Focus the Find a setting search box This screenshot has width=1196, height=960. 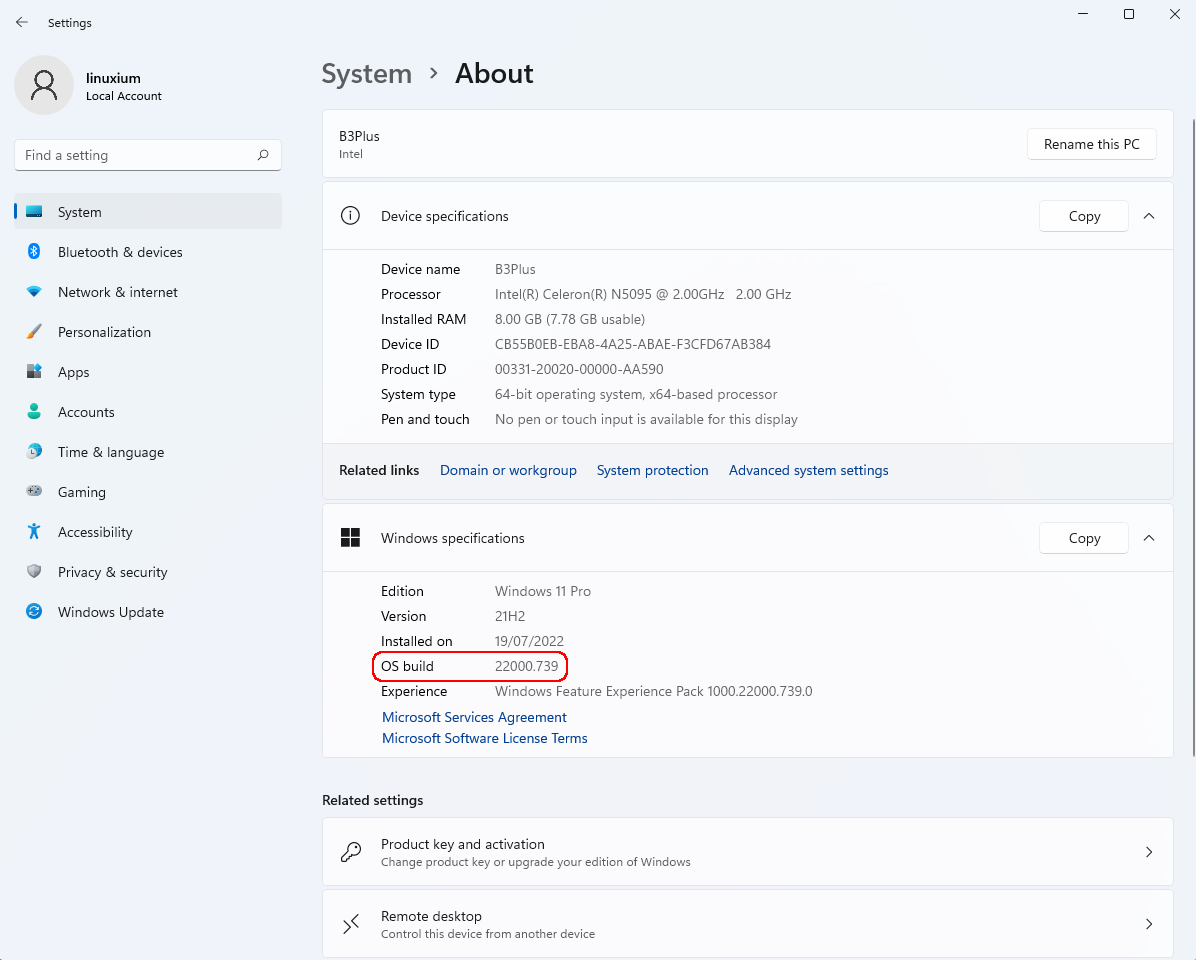[x=148, y=155]
